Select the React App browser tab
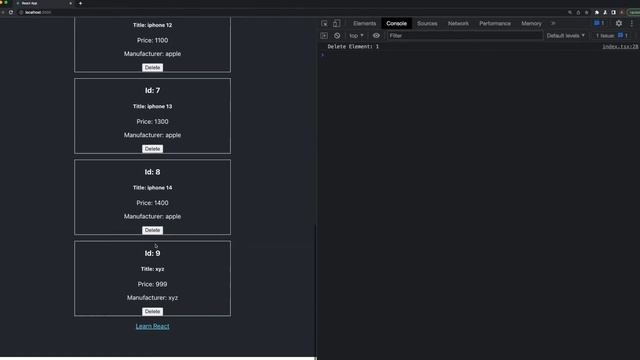The height and width of the screenshot is (360, 640). [44, 3]
